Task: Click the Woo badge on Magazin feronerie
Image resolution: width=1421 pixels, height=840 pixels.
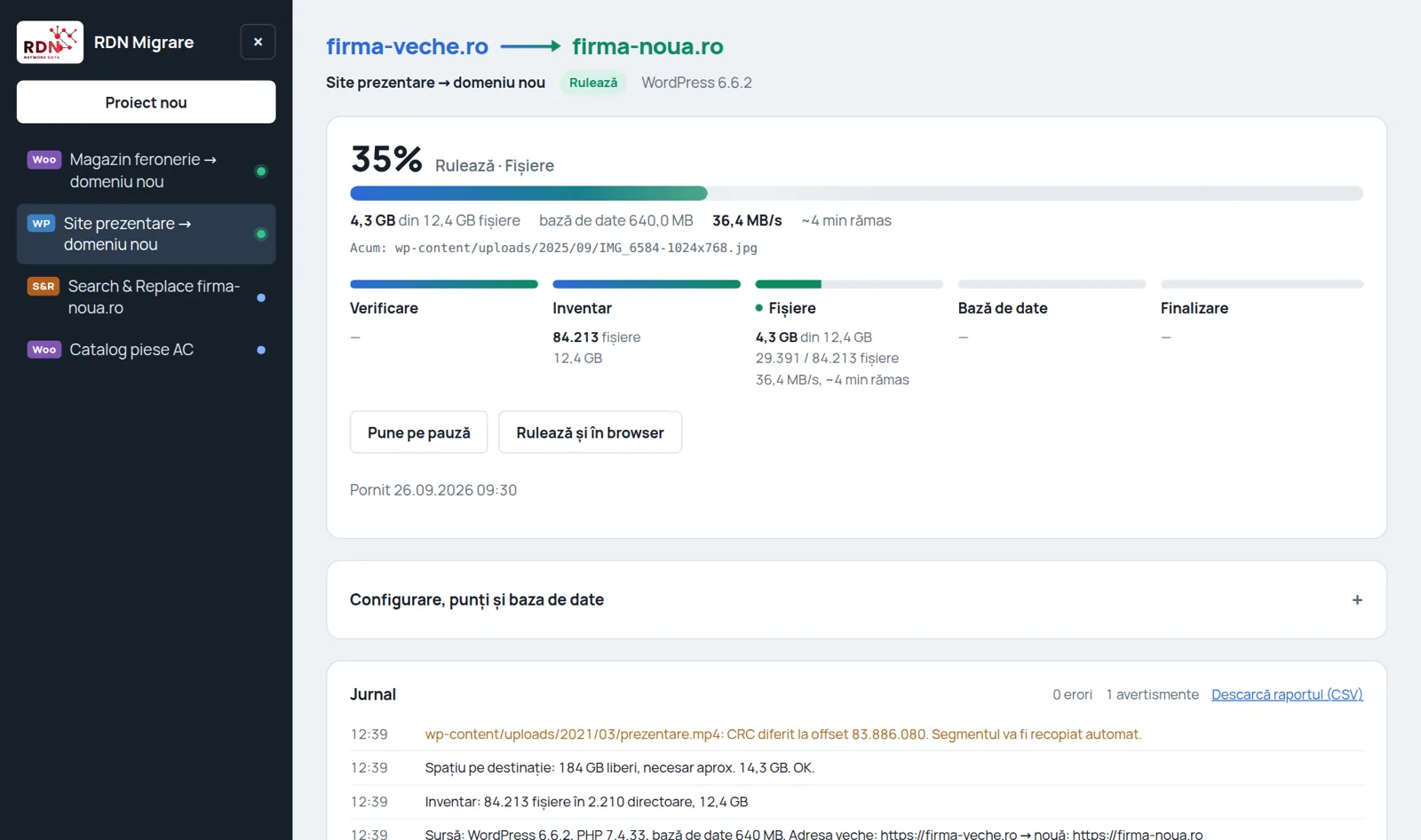Action: point(44,160)
